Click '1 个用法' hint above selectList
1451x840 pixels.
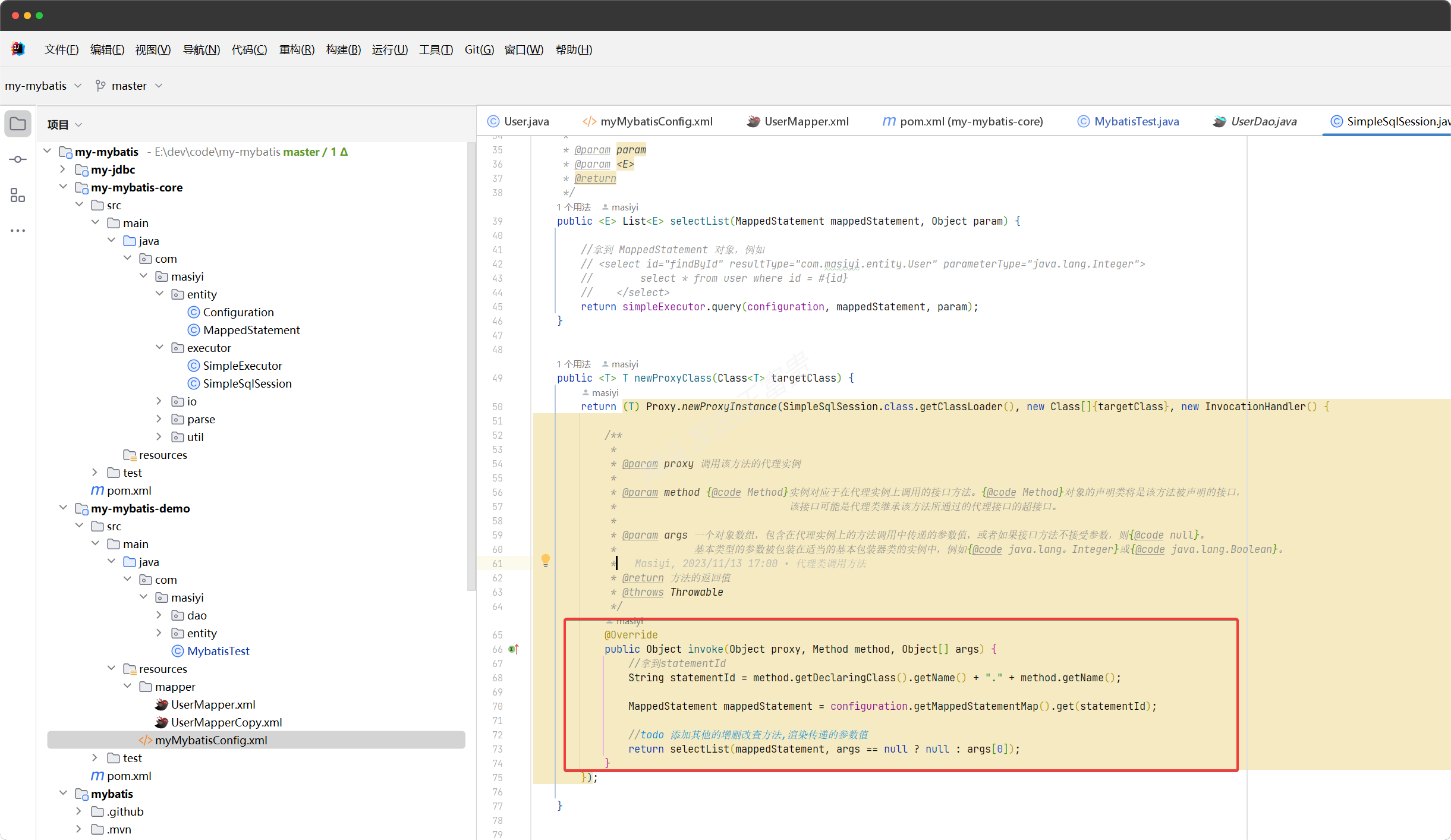point(574,207)
